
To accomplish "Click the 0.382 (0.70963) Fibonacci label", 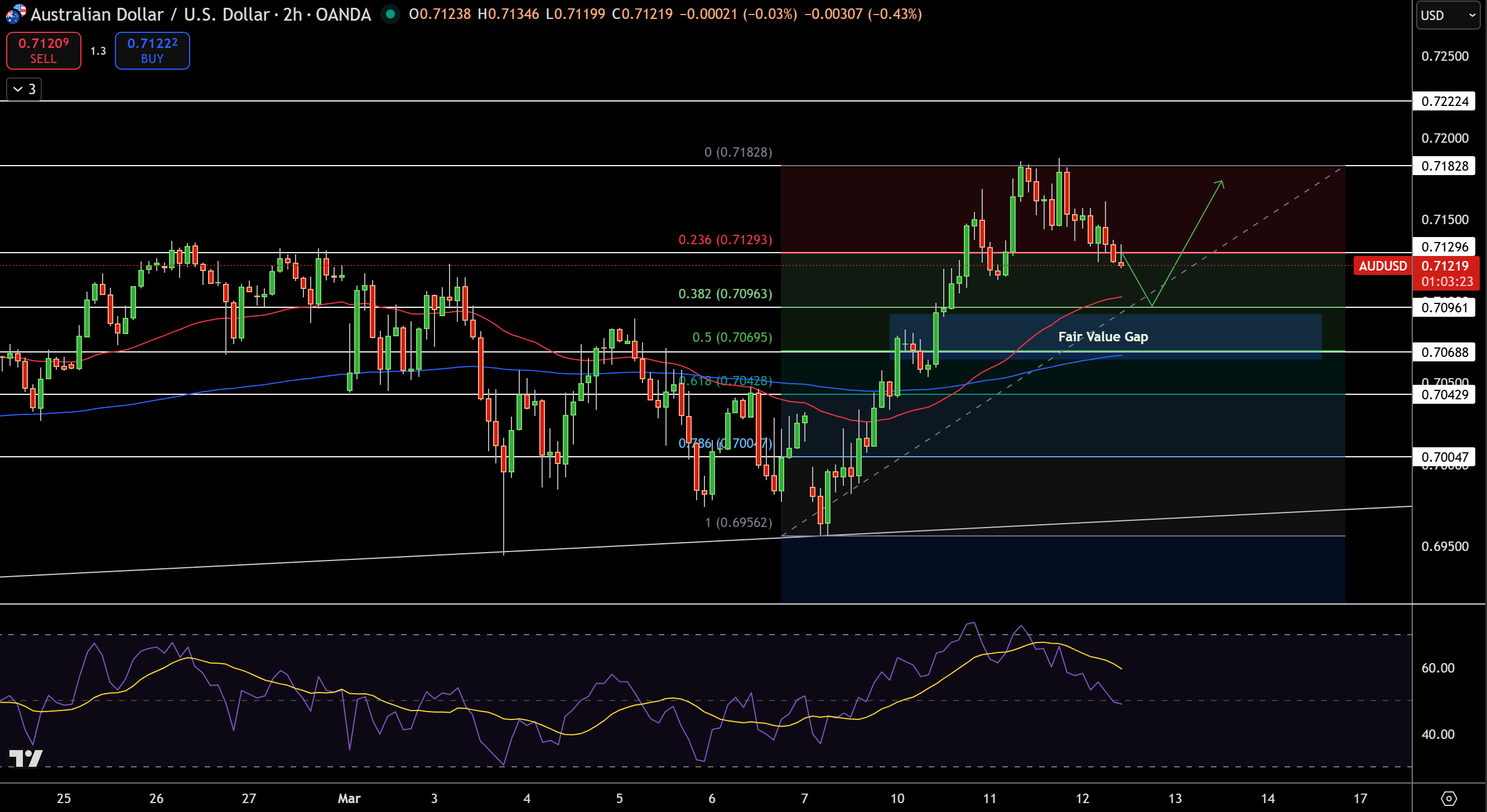I will tap(725, 294).
